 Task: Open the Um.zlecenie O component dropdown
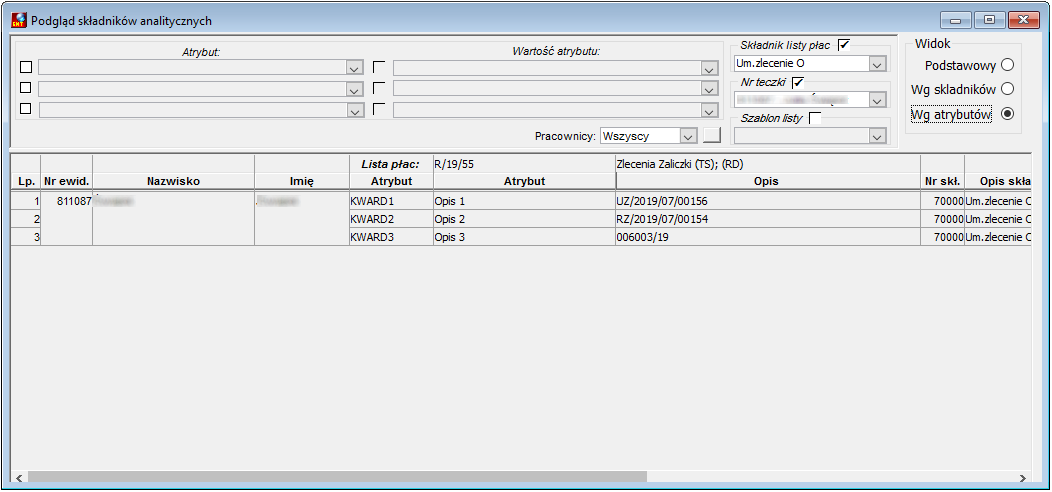coord(876,64)
